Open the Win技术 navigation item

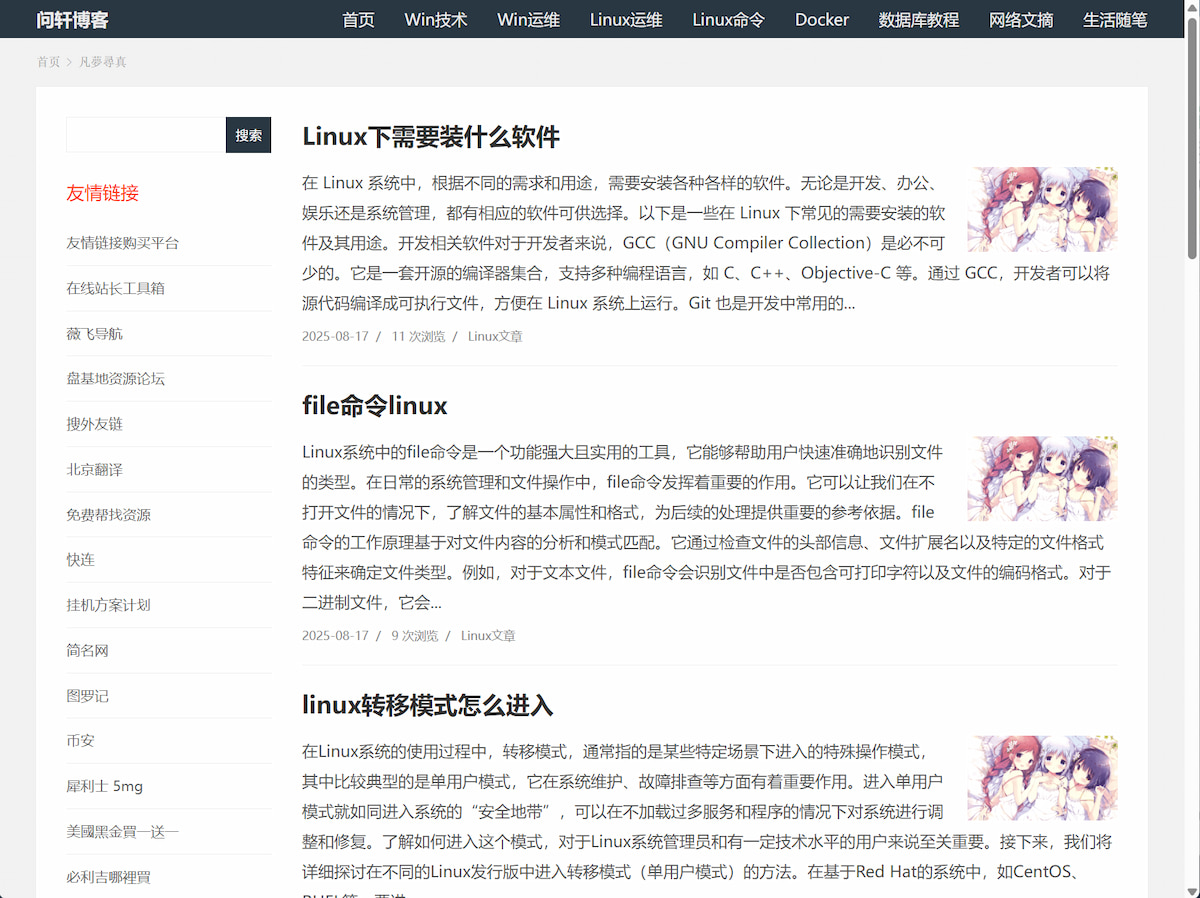(x=435, y=19)
